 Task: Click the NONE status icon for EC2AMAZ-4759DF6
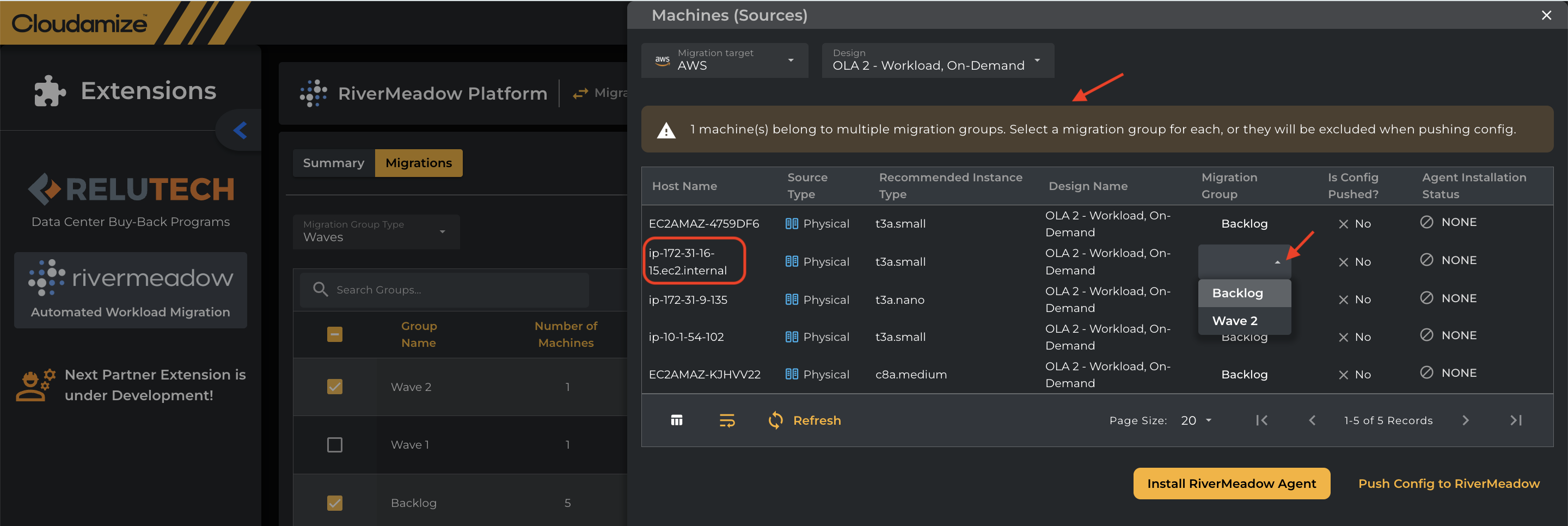click(1426, 222)
